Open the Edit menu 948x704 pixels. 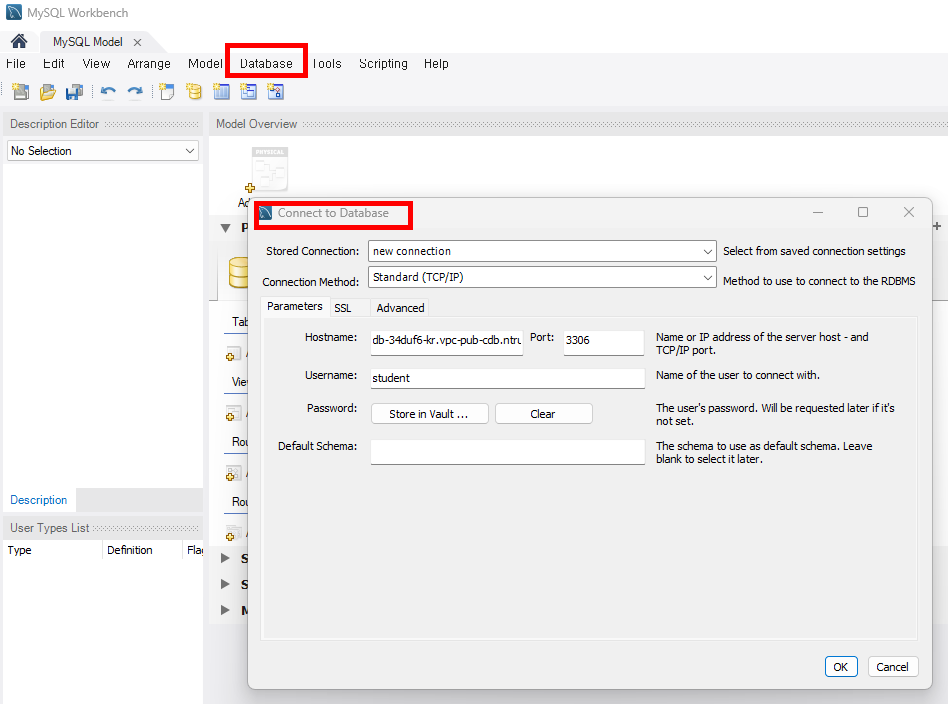pyautogui.click(x=53, y=64)
